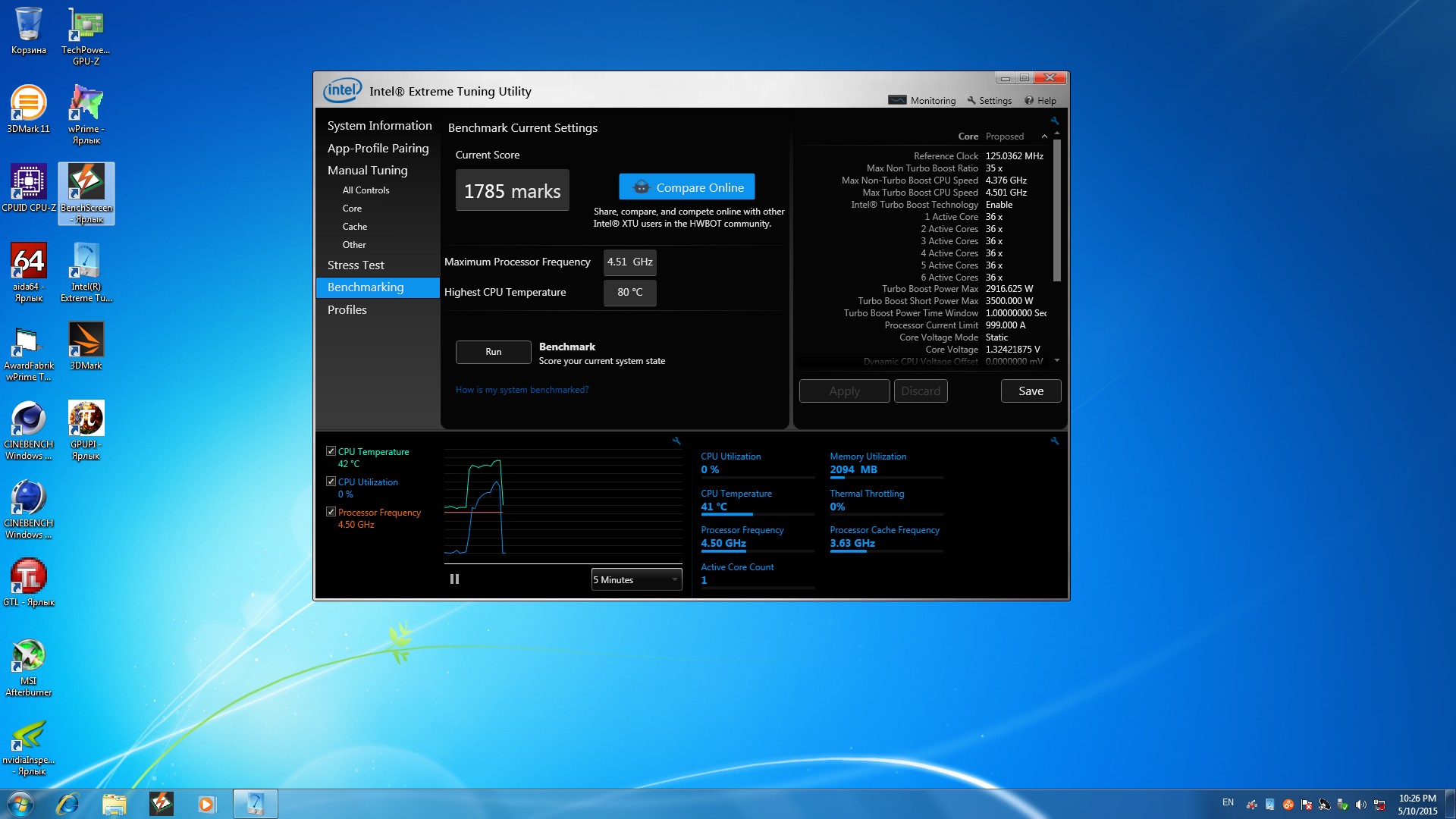Image resolution: width=1456 pixels, height=819 pixels.
Task: Click Reference Clock value 125.0362 MHz
Action: tap(1014, 156)
